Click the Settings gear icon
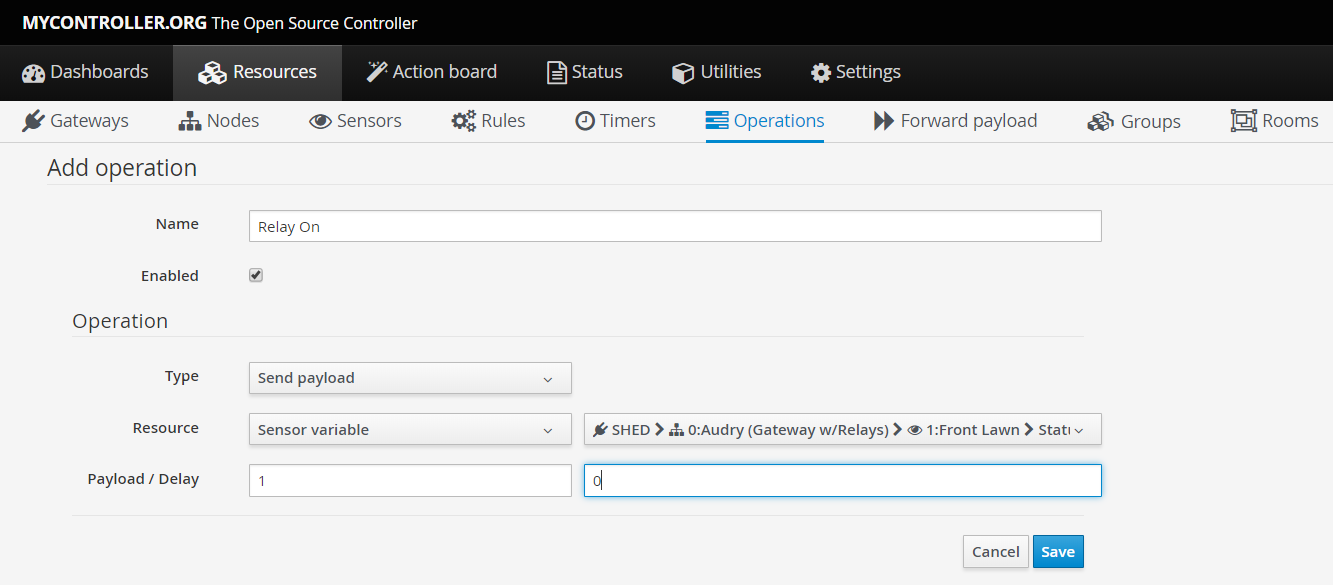 tap(821, 73)
